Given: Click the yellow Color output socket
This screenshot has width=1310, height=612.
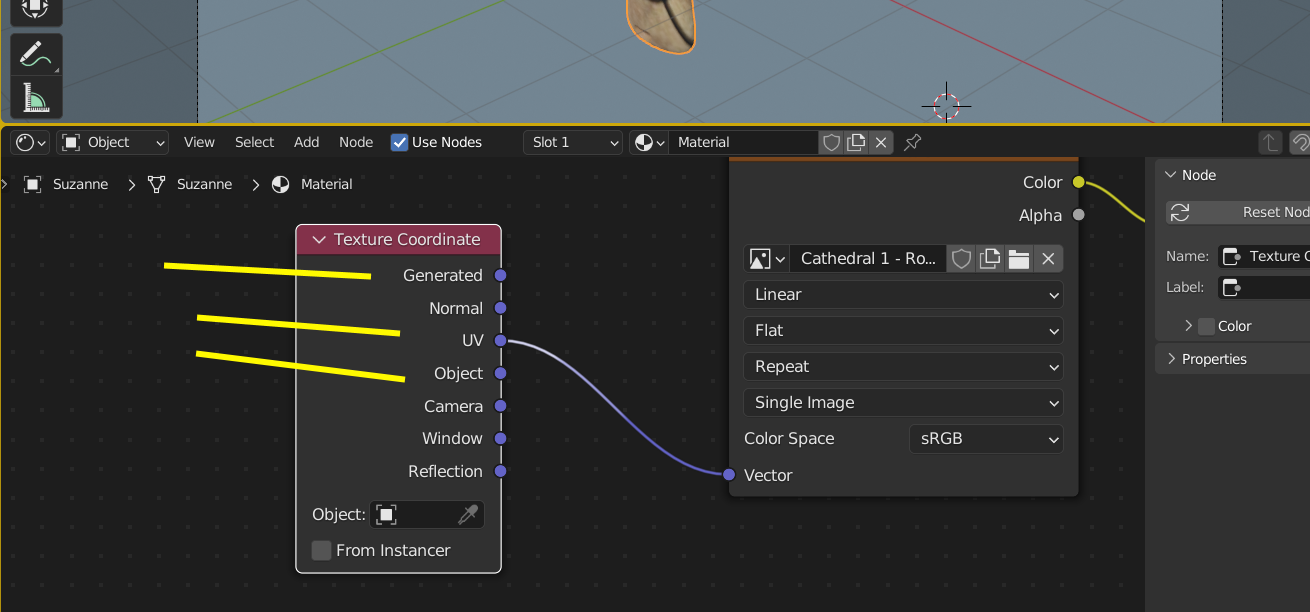Looking at the screenshot, I should (1078, 182).
